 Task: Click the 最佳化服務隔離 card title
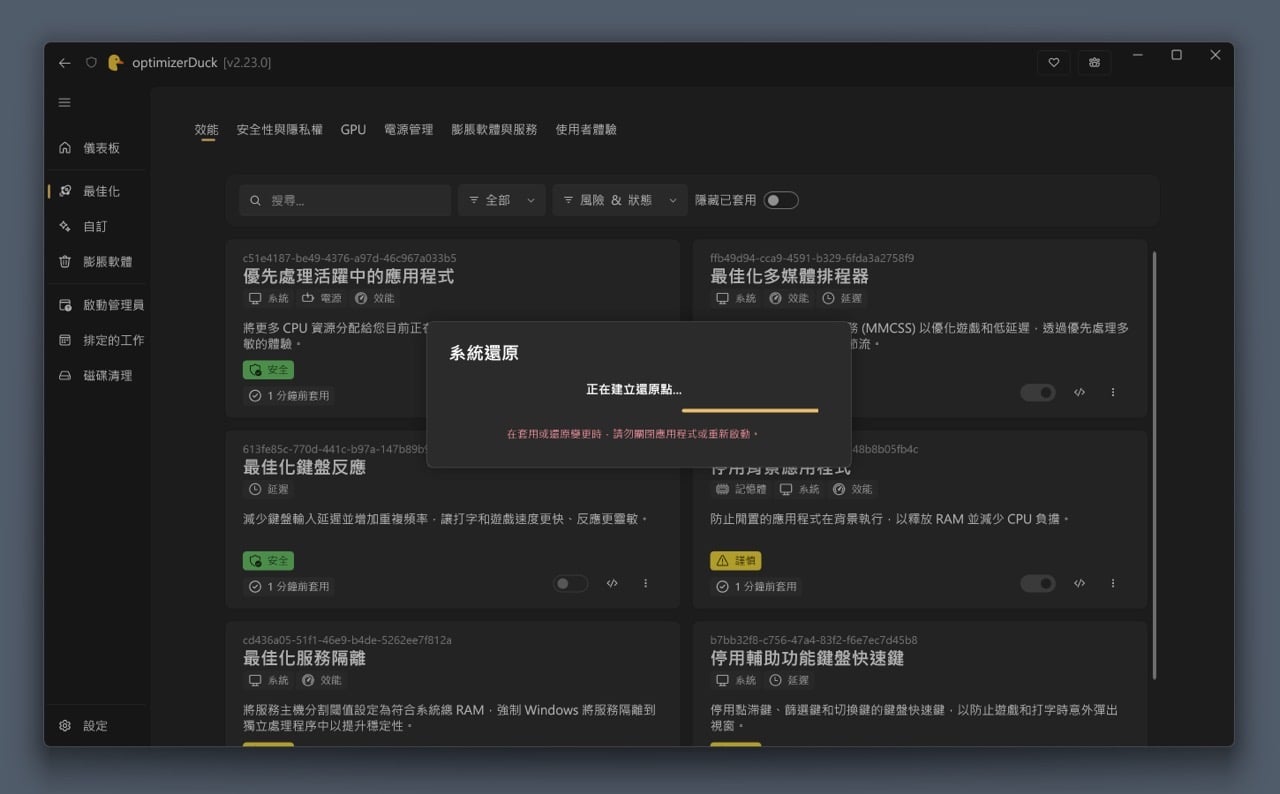[304, 659]
